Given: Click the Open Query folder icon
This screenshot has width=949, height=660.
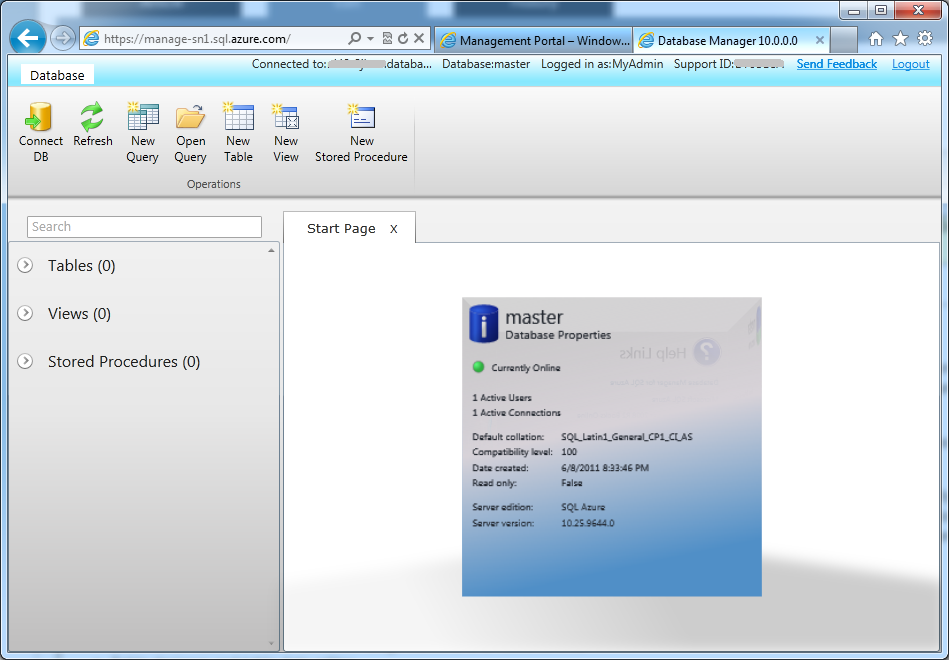Looking at the screenshot, I should [191, 117].
